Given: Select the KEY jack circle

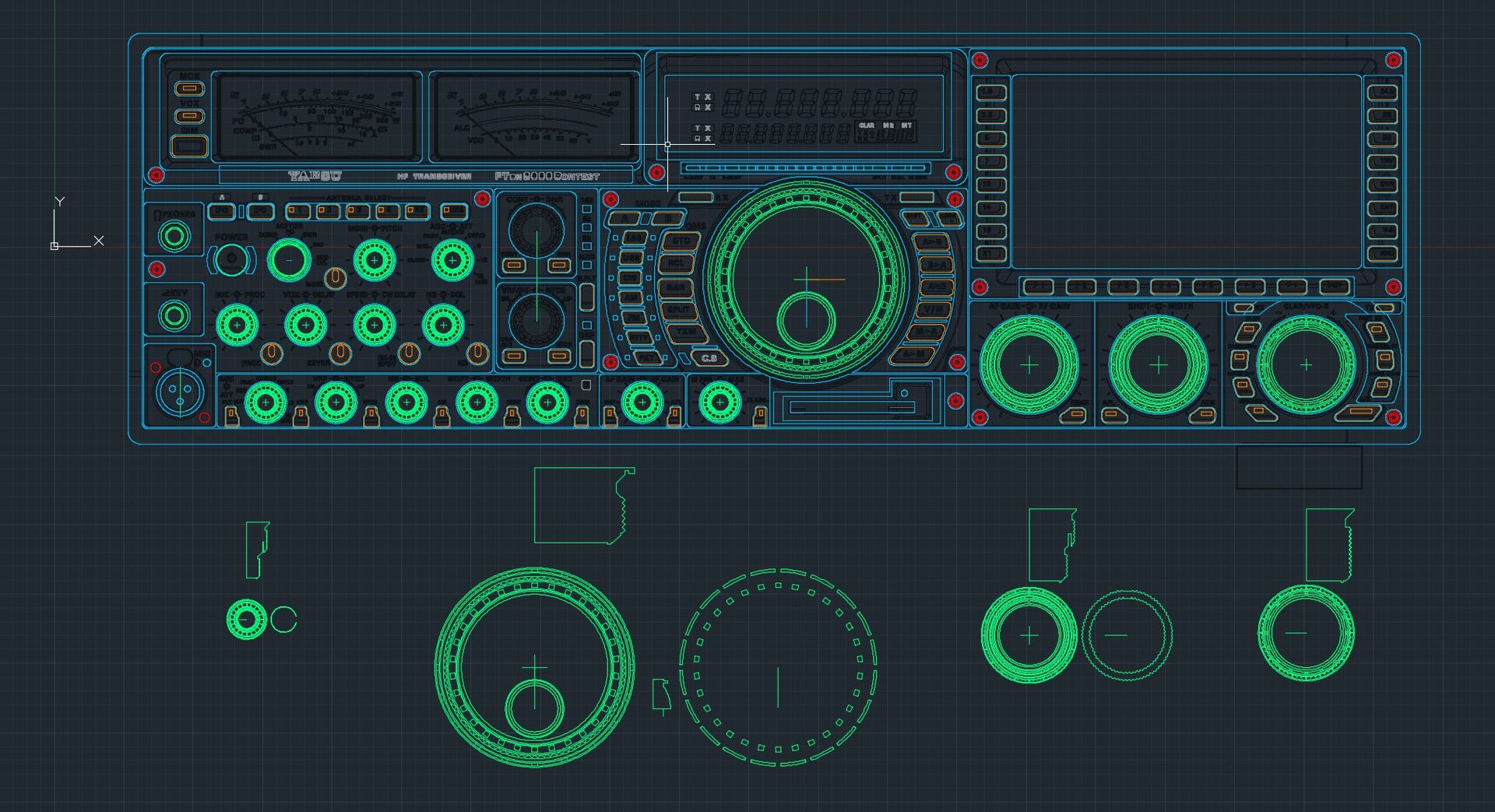Looking at the screenshot, I should tap(174, 315).
